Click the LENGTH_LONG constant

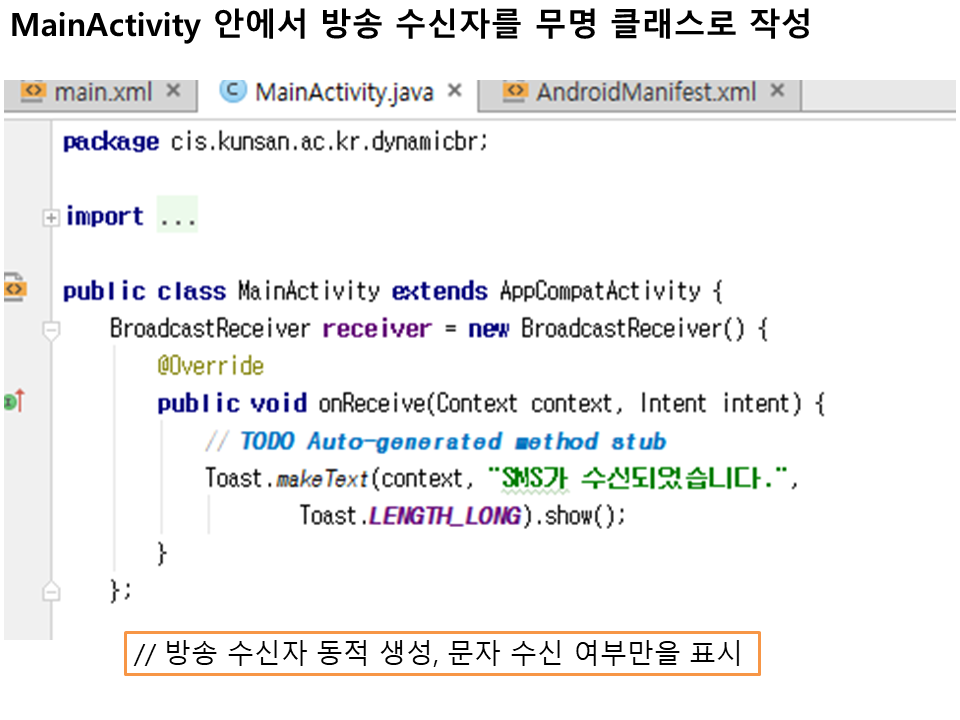pos(445,516)
